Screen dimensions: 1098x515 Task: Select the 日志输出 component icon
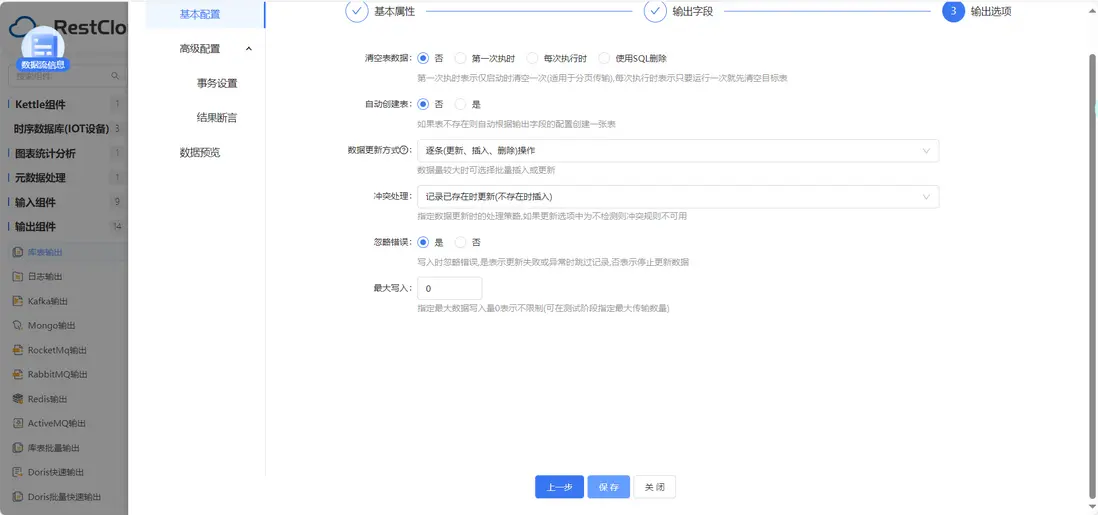click(x=19, y=276)
